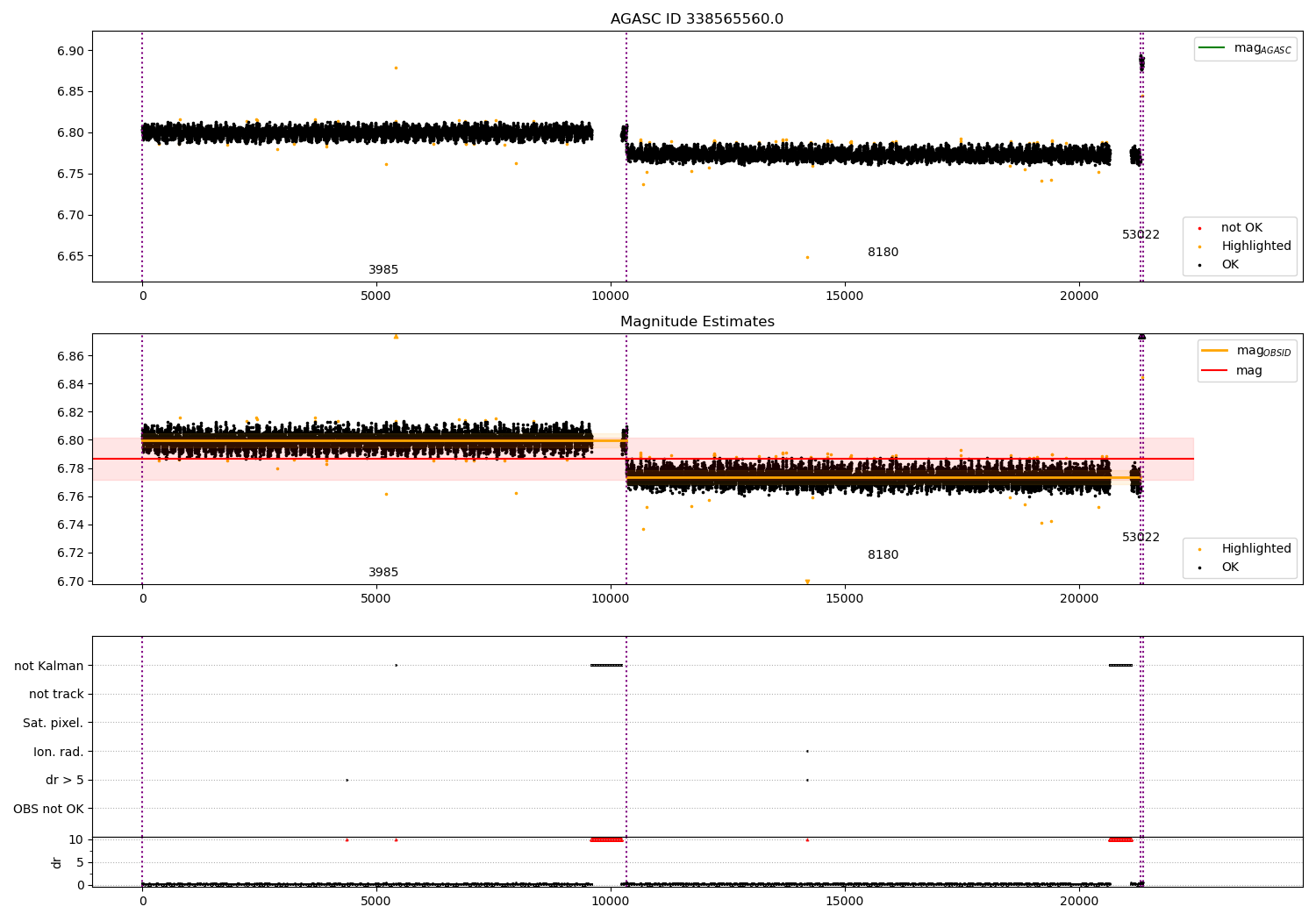The image size is (1316, 921).
Task: Click the 6.76 y-axis tick label
Action: [x=70, y=496]
